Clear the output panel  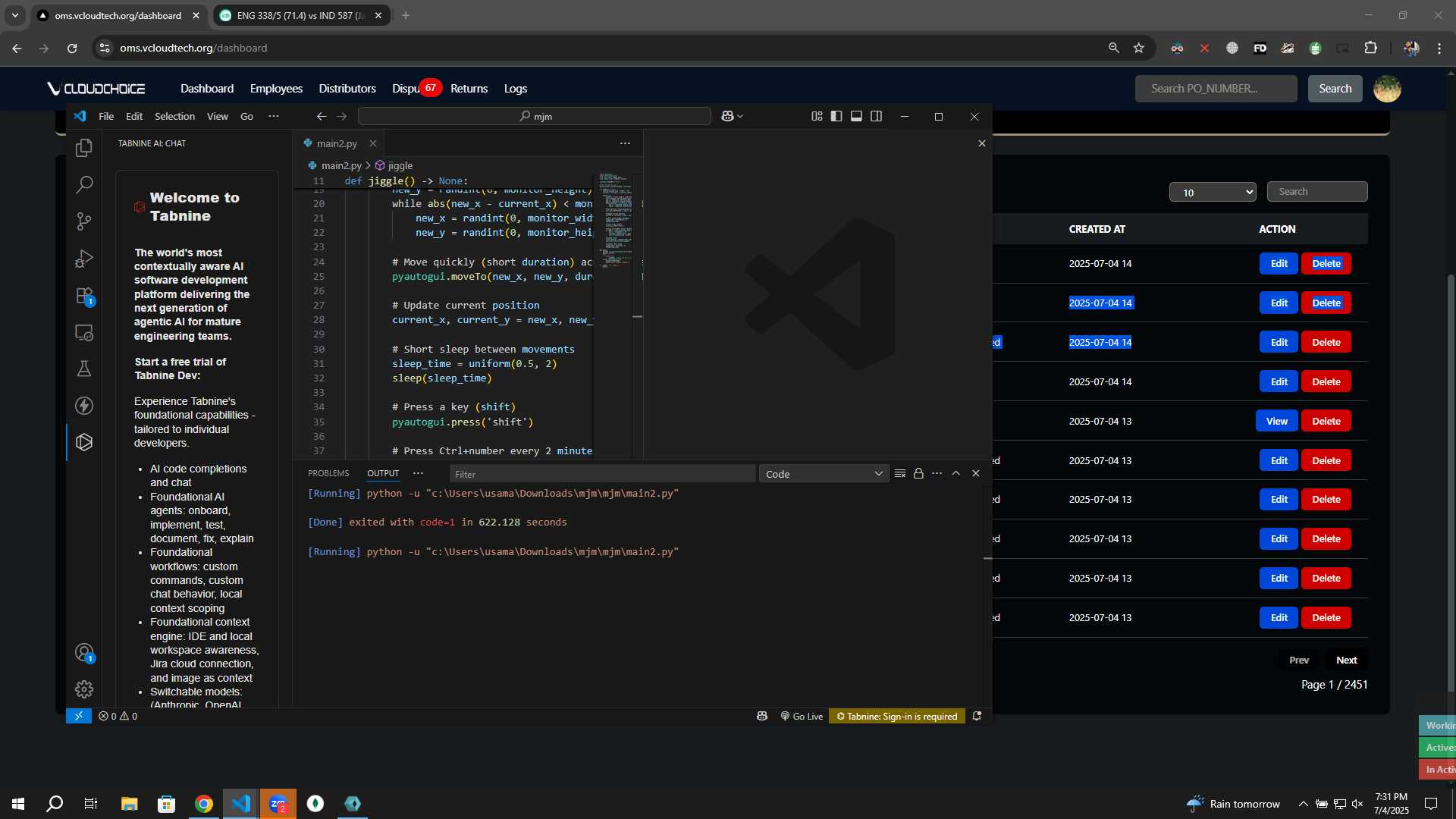pyautogui.click(x=900, y=473)
